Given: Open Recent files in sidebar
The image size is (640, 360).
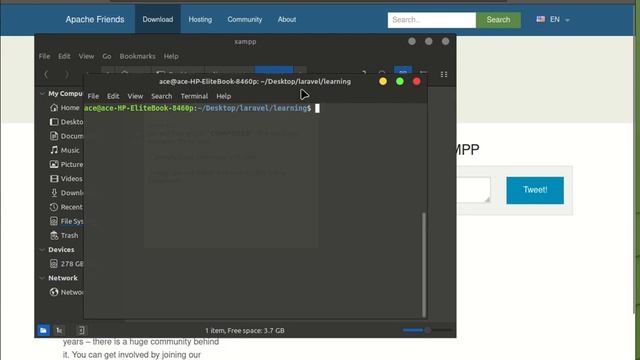Looking at the screenshot, I should coord(66,207).
